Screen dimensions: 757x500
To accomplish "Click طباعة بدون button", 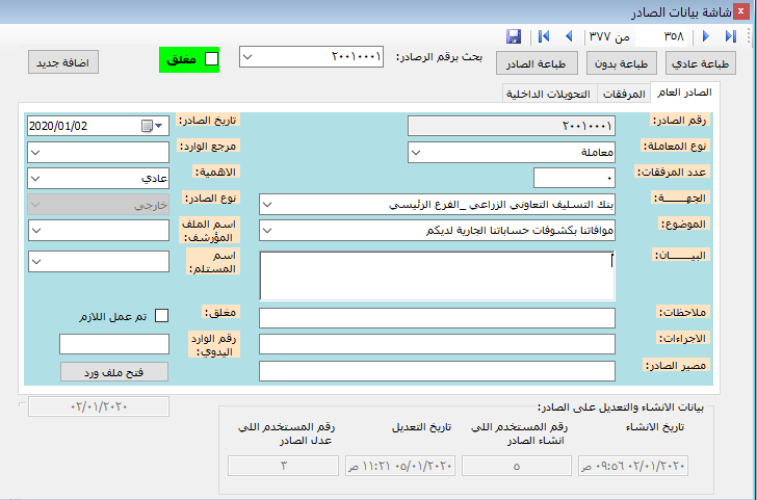I will pyautogui.click(x=621, y=63).
